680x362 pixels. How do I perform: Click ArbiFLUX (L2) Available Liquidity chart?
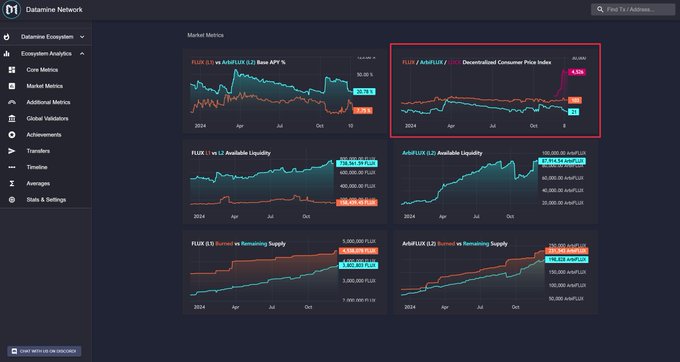coord(495,182)
